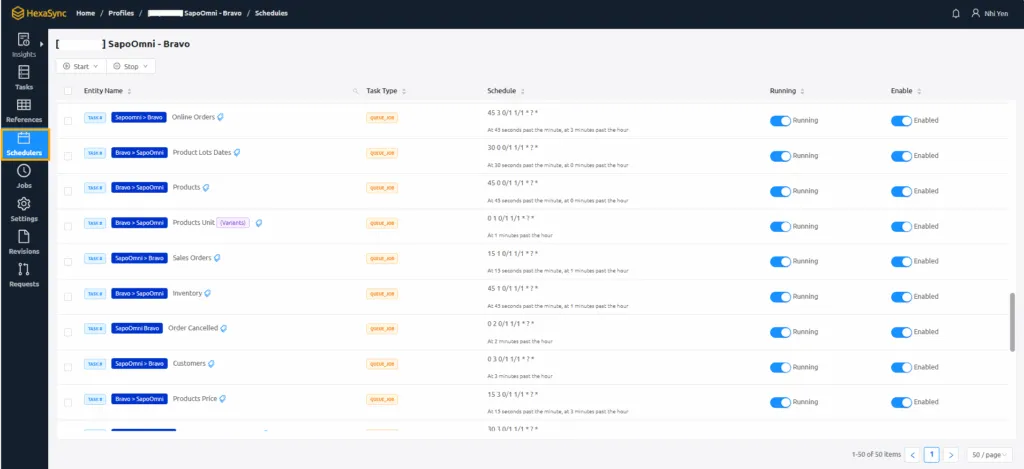The image size is (1024, 469).
Task: Click the '1-50 of 50 items' text
Action: pyautogui.click(x=876, y=455)
